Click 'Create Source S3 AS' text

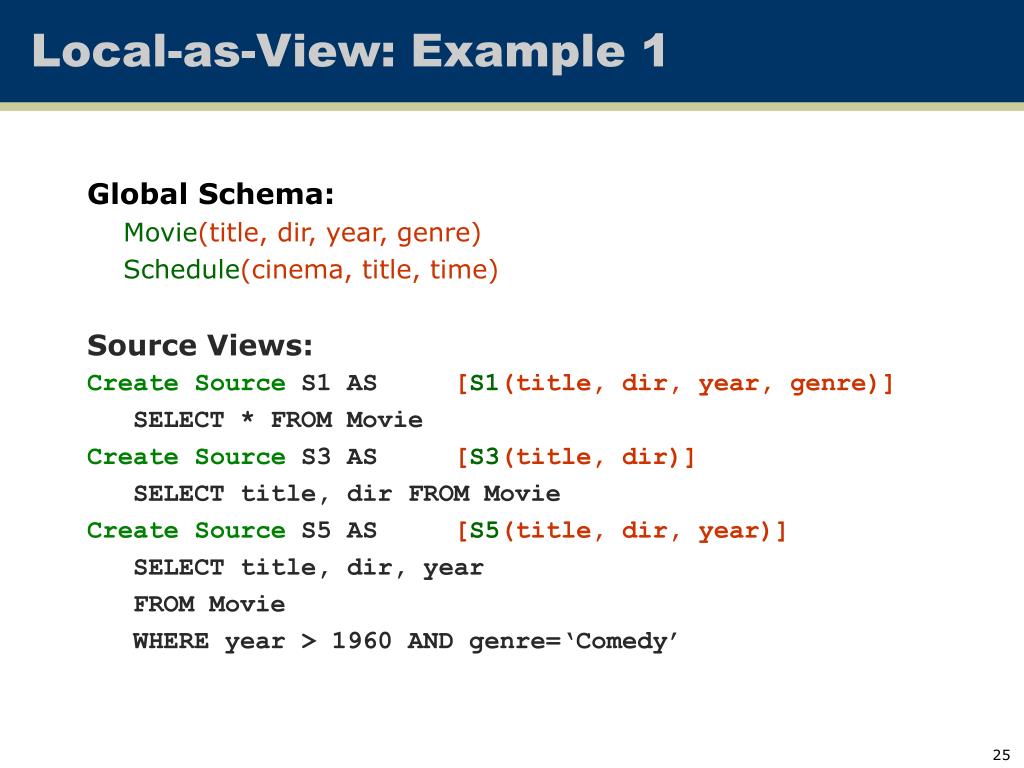pos(232,456)
